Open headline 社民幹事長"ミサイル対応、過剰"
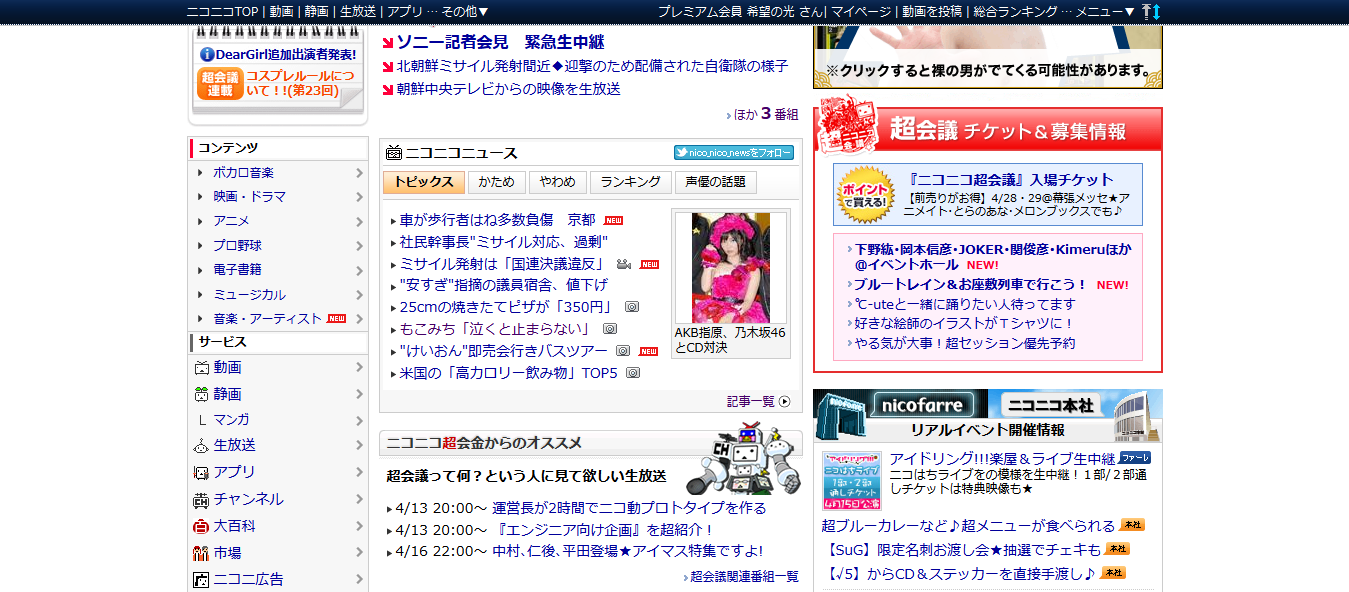The width and height of the screenshot is (1349, 592). pyautogui.click(x=503, y=242)
